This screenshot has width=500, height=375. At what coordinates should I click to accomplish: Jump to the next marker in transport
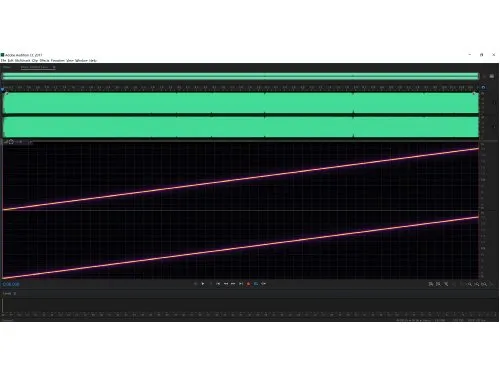[x=241, y=284]
